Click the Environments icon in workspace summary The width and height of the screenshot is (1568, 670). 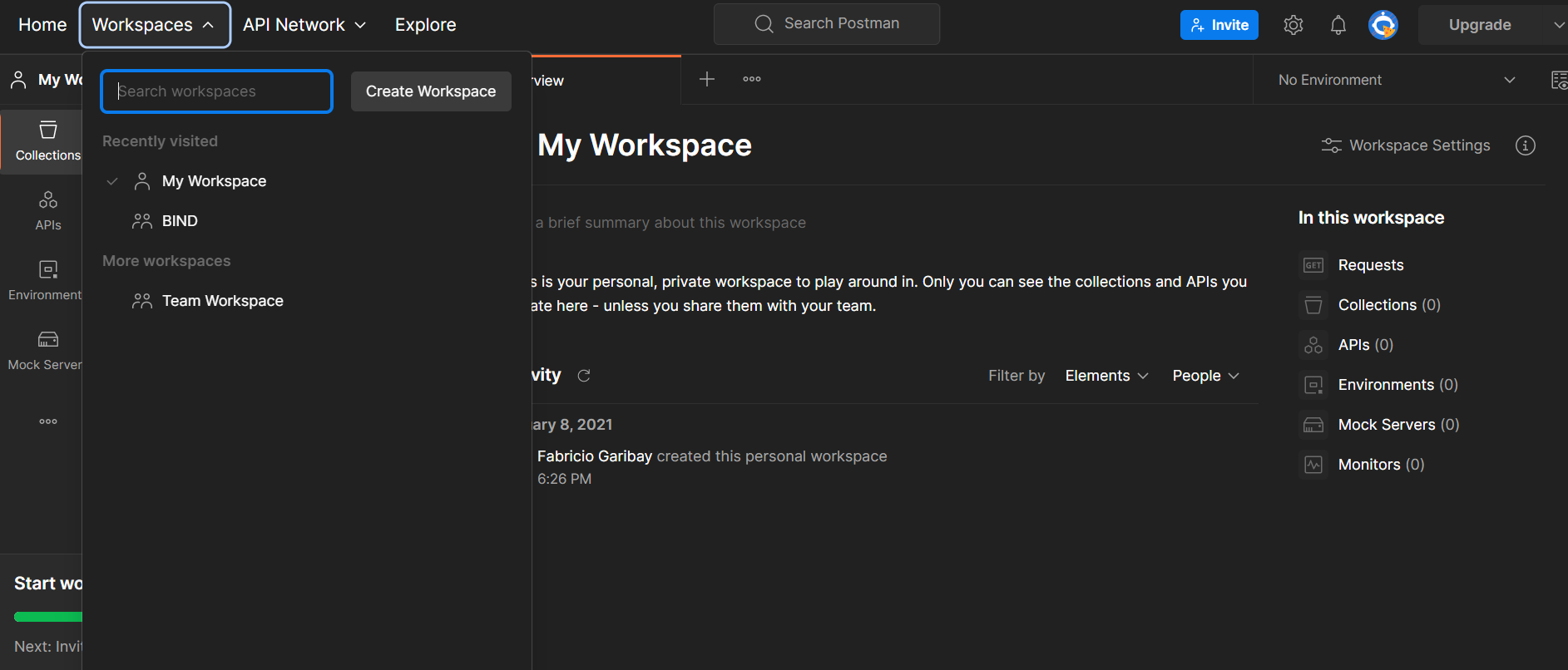(x=1313, y=385)
